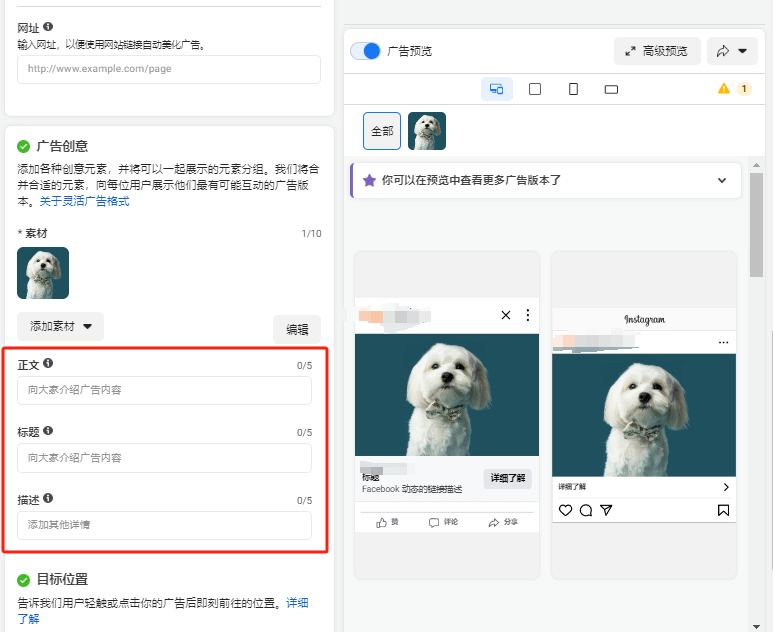
Task: Open the share dropdown button
Action: 732,51
